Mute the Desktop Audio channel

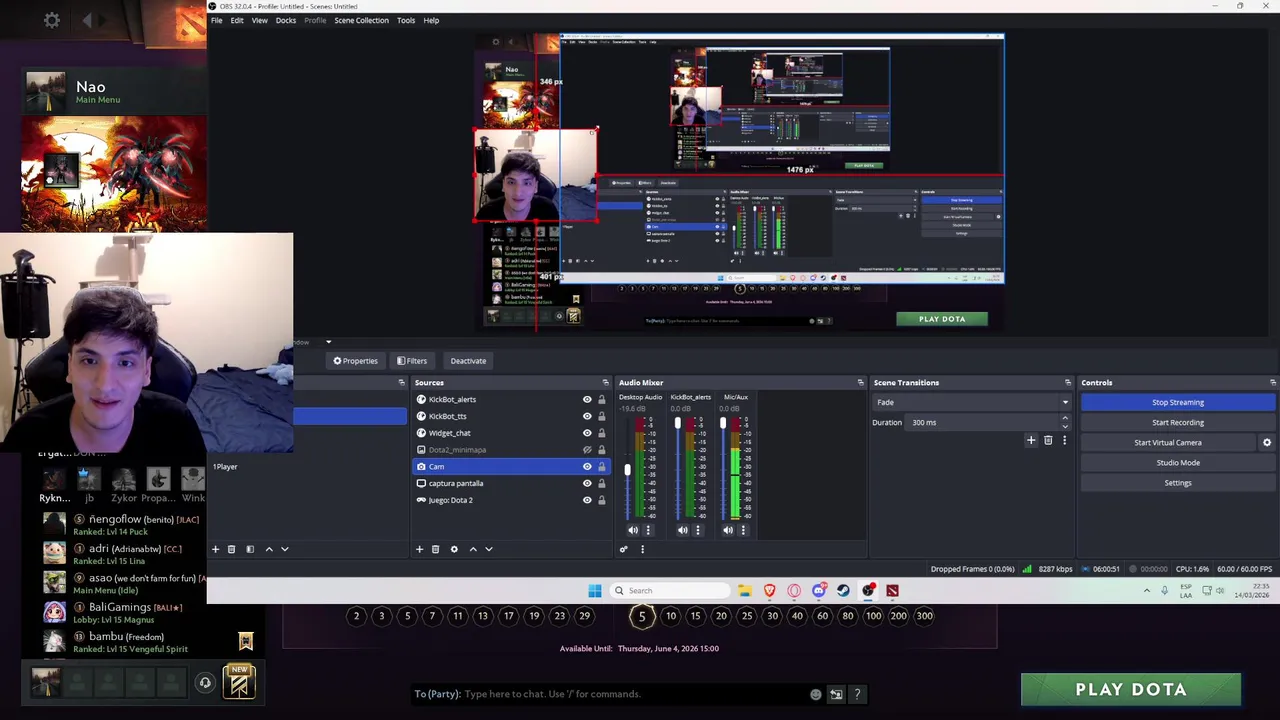click(x=633, y=530)
